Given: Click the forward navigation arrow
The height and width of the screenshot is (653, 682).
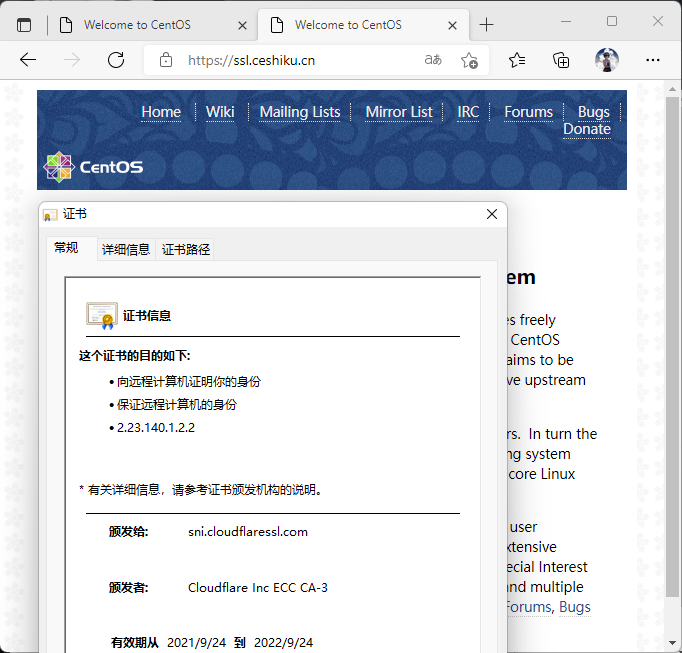Looking at the screenshot, I should coord(72,60).
